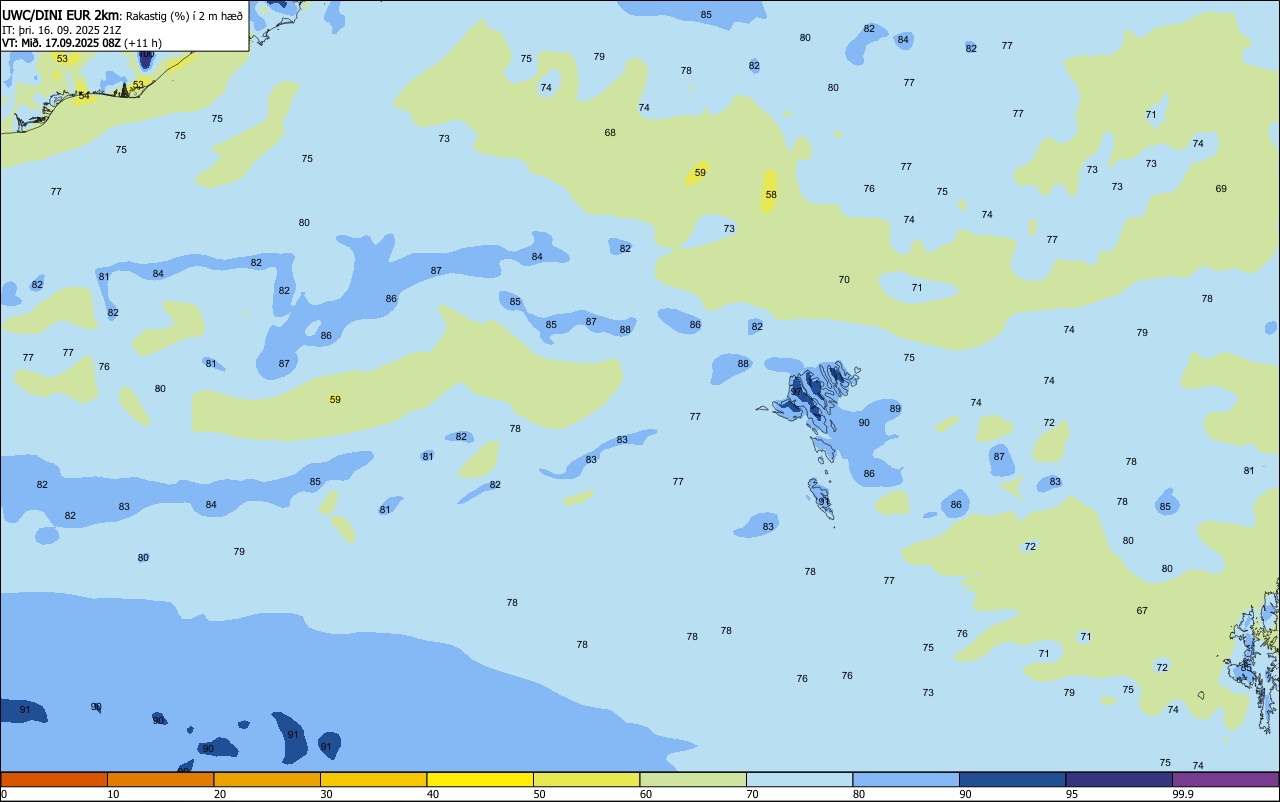1280x802 pixels.
Task: Click the '99.9' legend tick label
Action: point(1183,794)
